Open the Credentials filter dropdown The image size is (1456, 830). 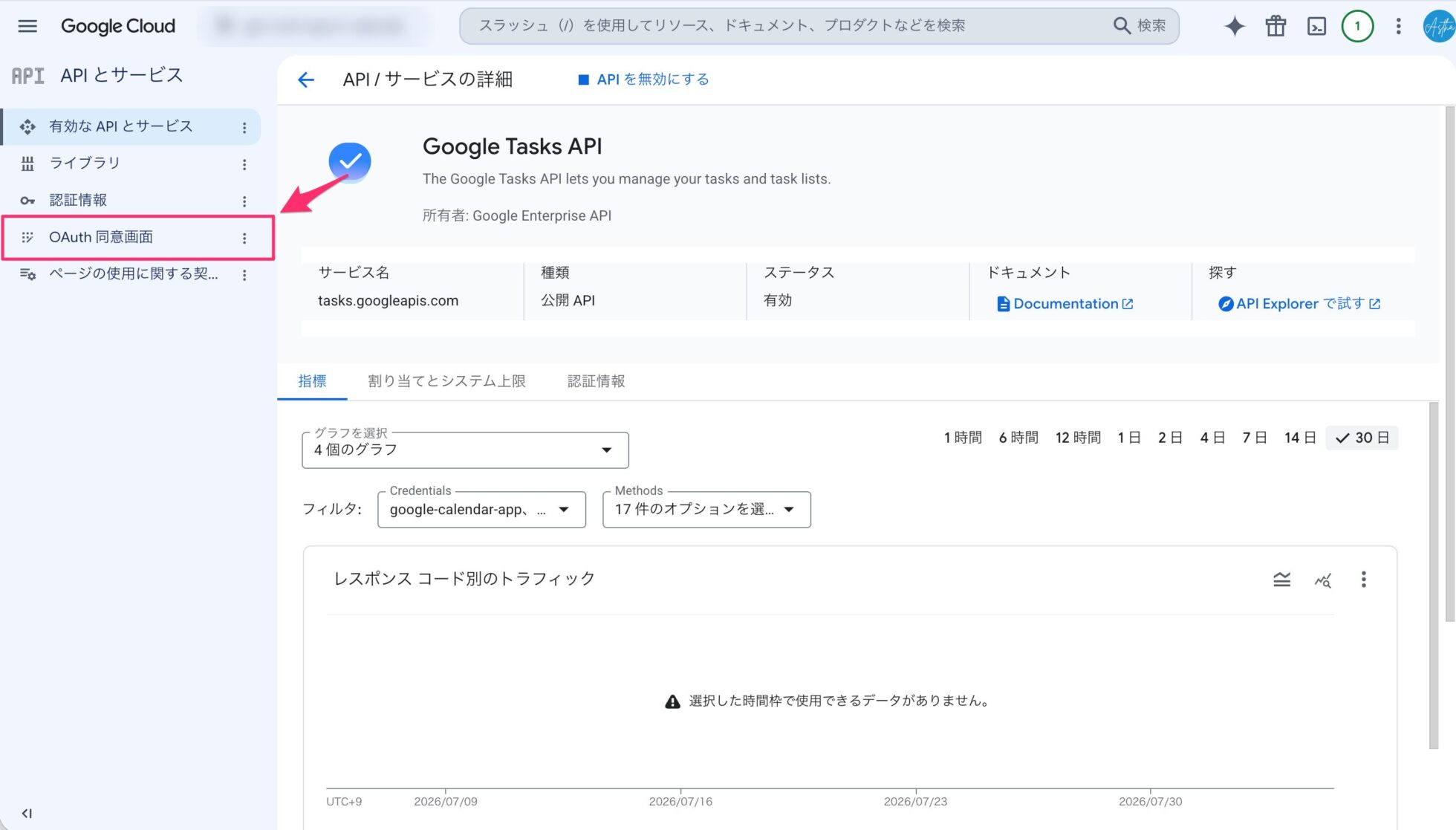481,510
